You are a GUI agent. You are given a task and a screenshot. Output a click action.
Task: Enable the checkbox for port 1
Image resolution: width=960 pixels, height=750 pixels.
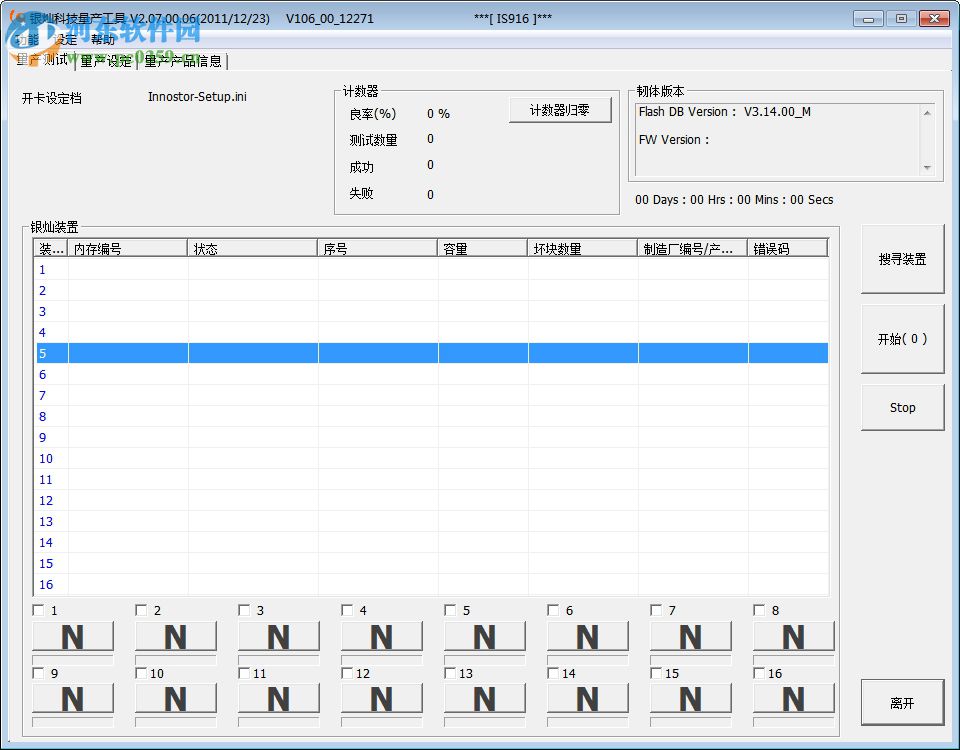(x=38, y=610)
